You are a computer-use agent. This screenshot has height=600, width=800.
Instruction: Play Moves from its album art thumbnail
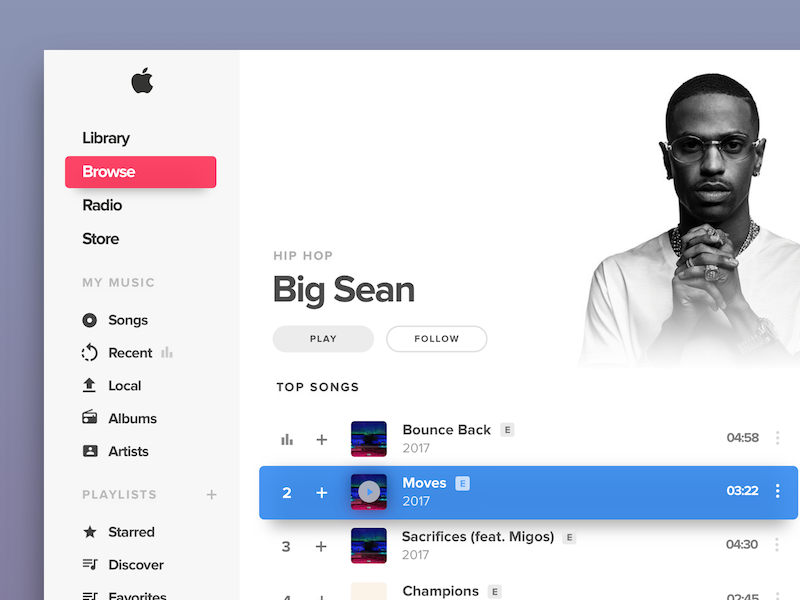coord(369,492)
